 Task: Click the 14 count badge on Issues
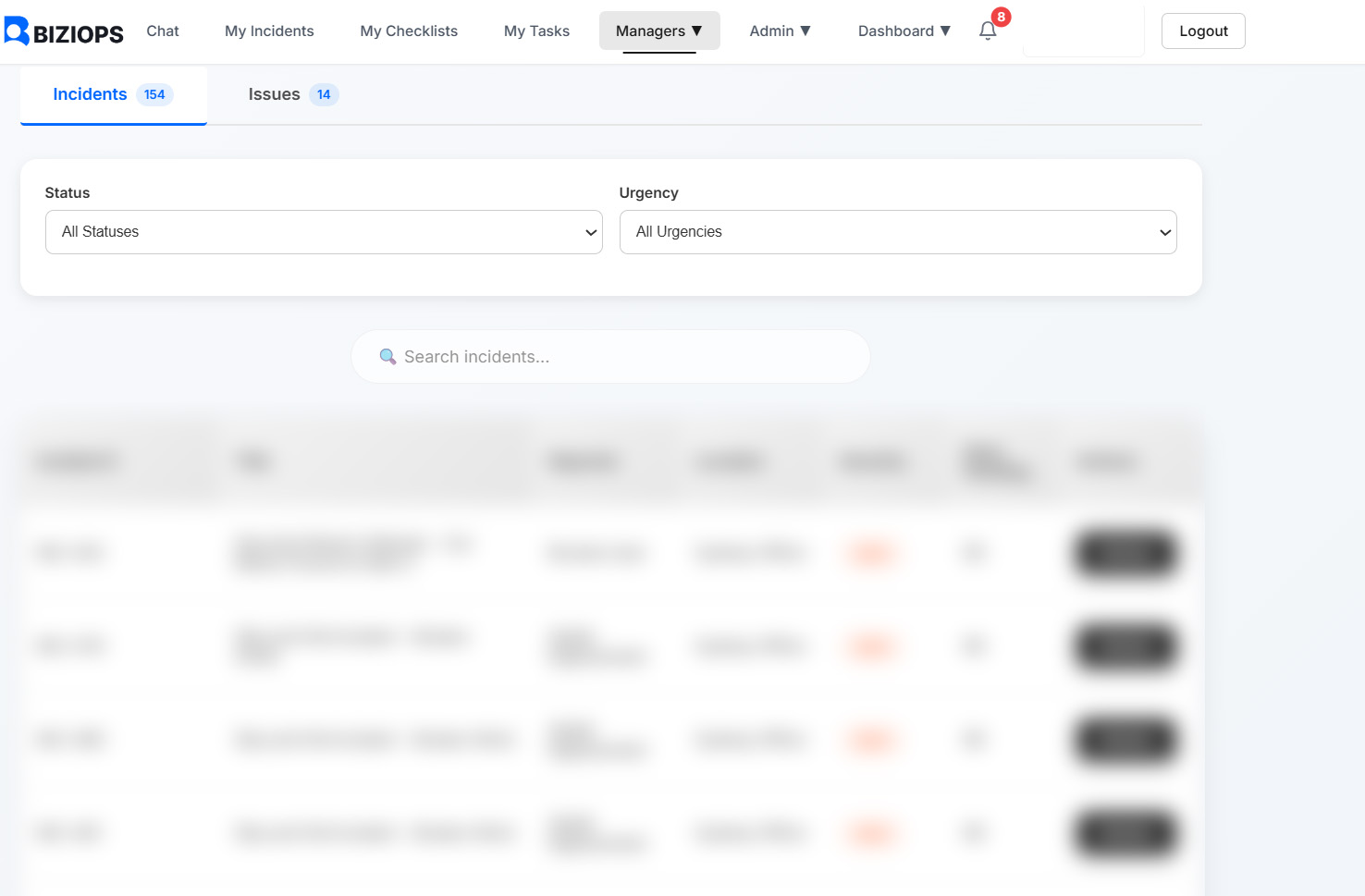click(x=324, y=94)
